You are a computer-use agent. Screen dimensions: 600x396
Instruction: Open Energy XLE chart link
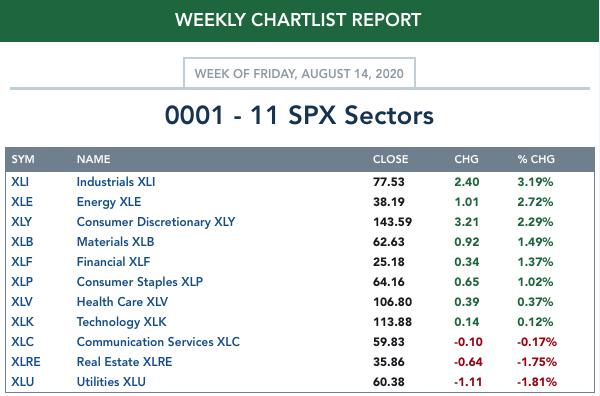pyautogui.click(x=109, y=202)
